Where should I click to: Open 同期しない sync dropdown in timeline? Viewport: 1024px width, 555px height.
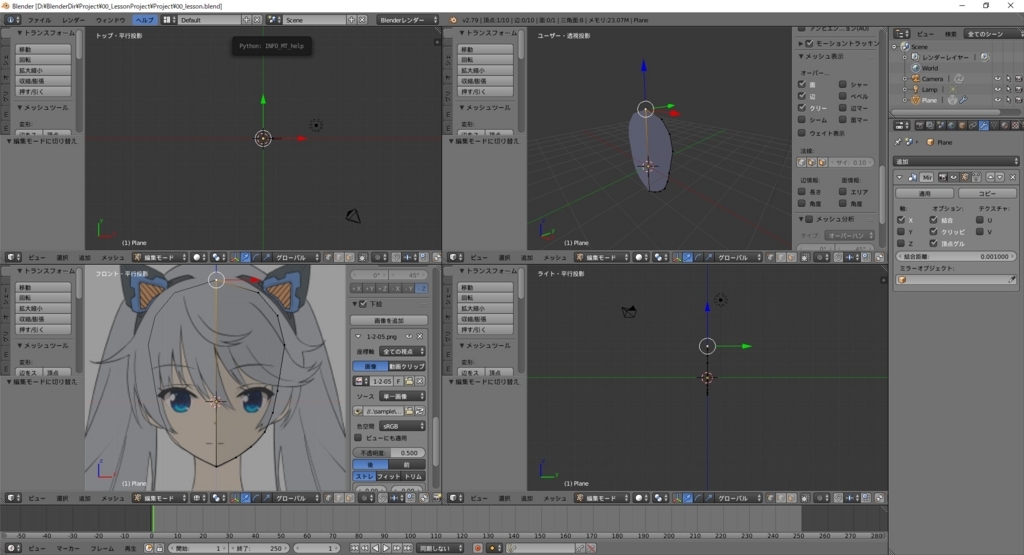pyautogui.click(x=440, y=548)
